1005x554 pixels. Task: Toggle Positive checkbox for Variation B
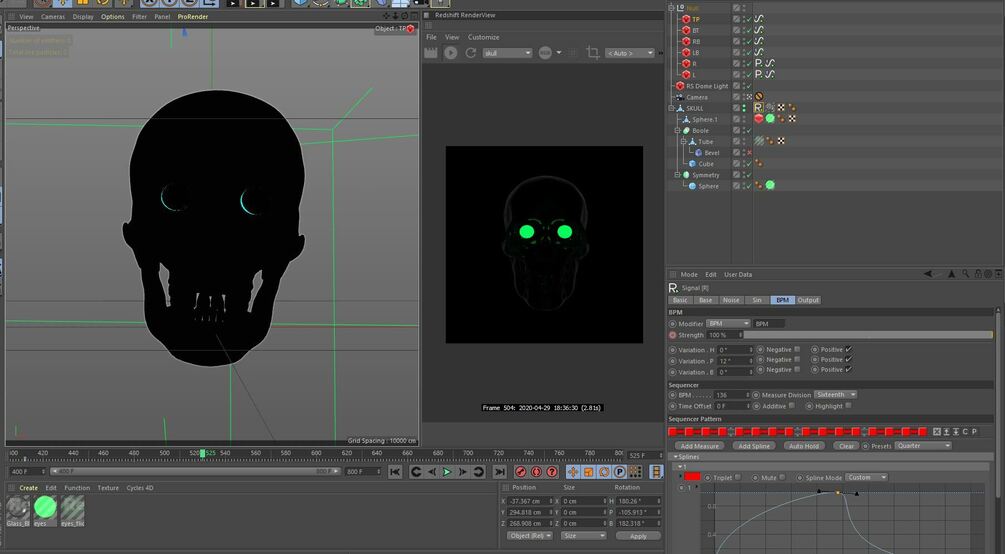[x=849, y=370]
